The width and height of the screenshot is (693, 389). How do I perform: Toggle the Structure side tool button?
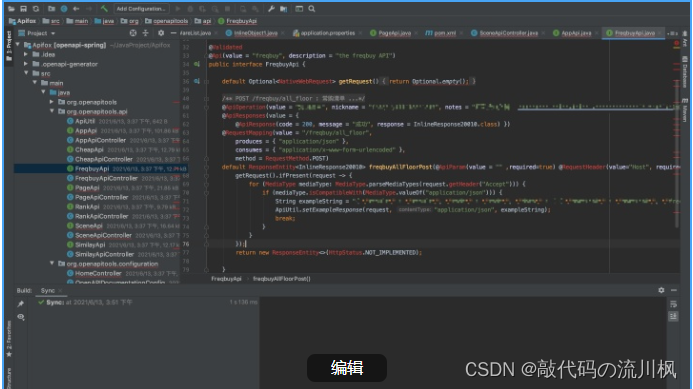tap(9, 378)
